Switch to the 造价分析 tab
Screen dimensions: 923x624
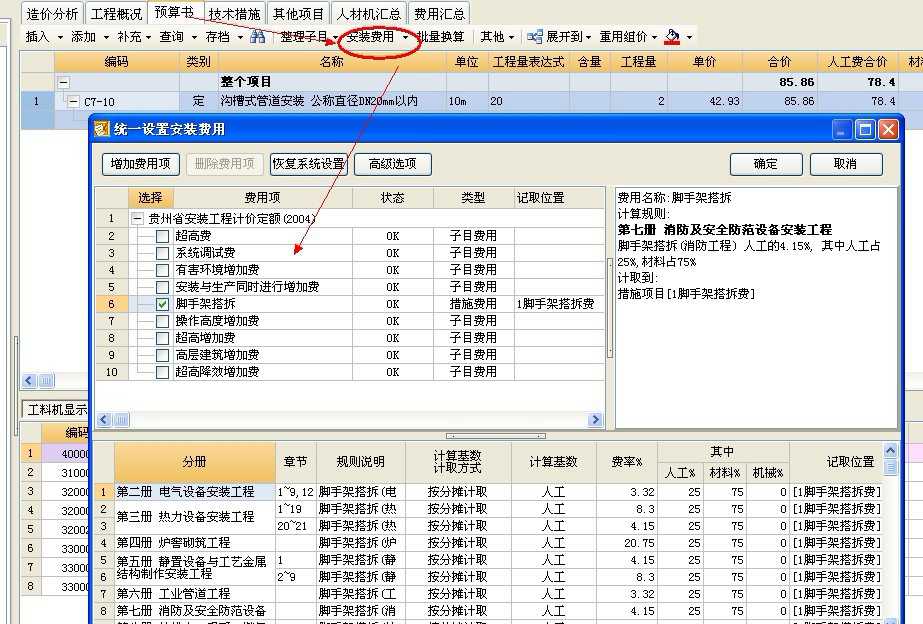click(52, 14)
